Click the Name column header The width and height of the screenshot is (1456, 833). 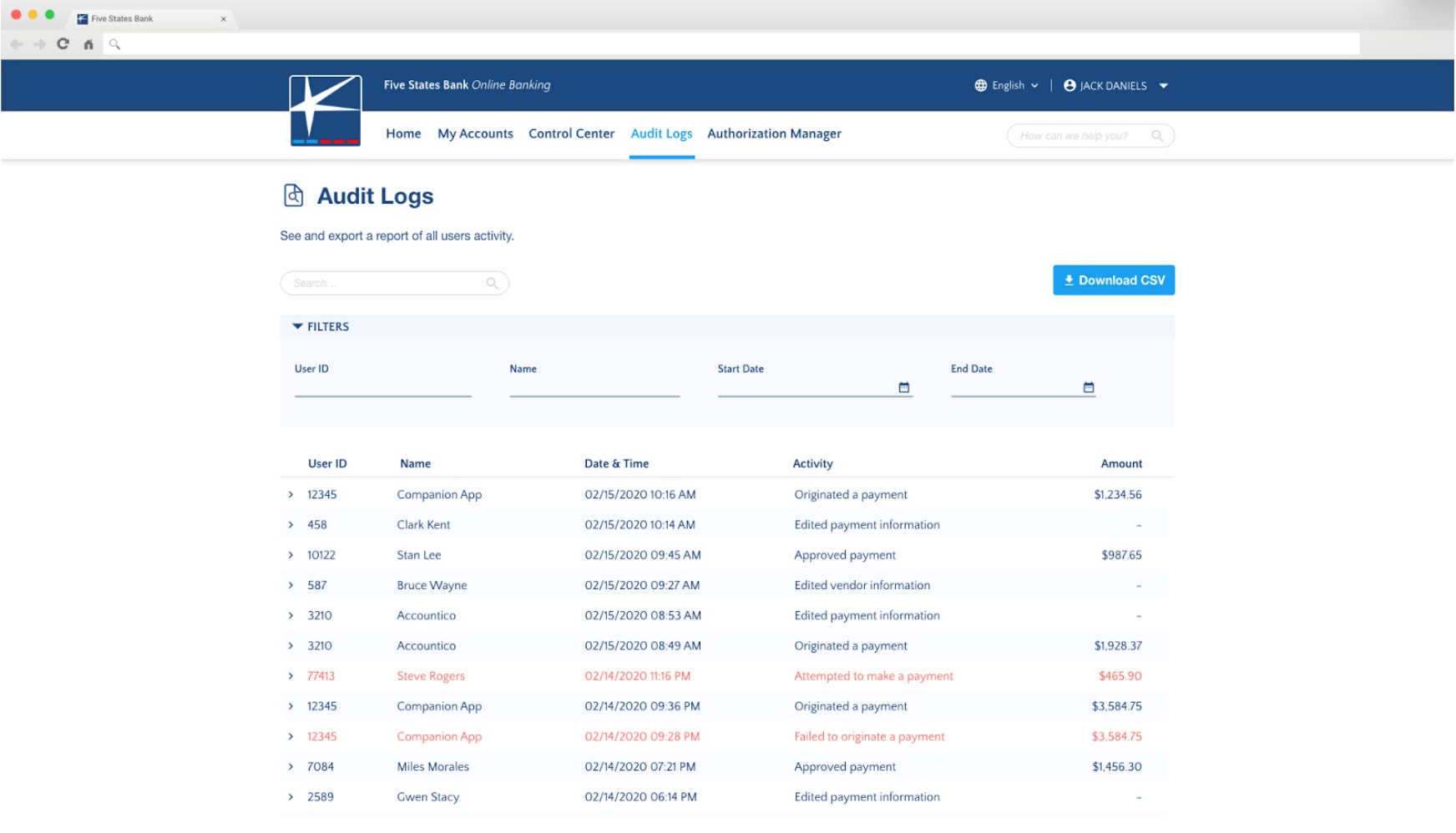pos(415,464)
